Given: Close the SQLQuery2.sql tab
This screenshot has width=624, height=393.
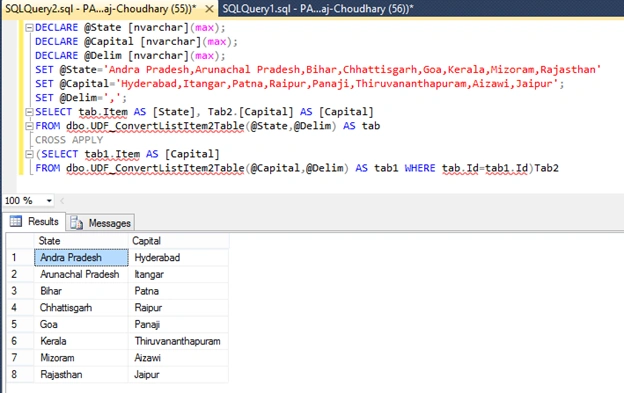Looking at the screenshot, I should [209, 9].
